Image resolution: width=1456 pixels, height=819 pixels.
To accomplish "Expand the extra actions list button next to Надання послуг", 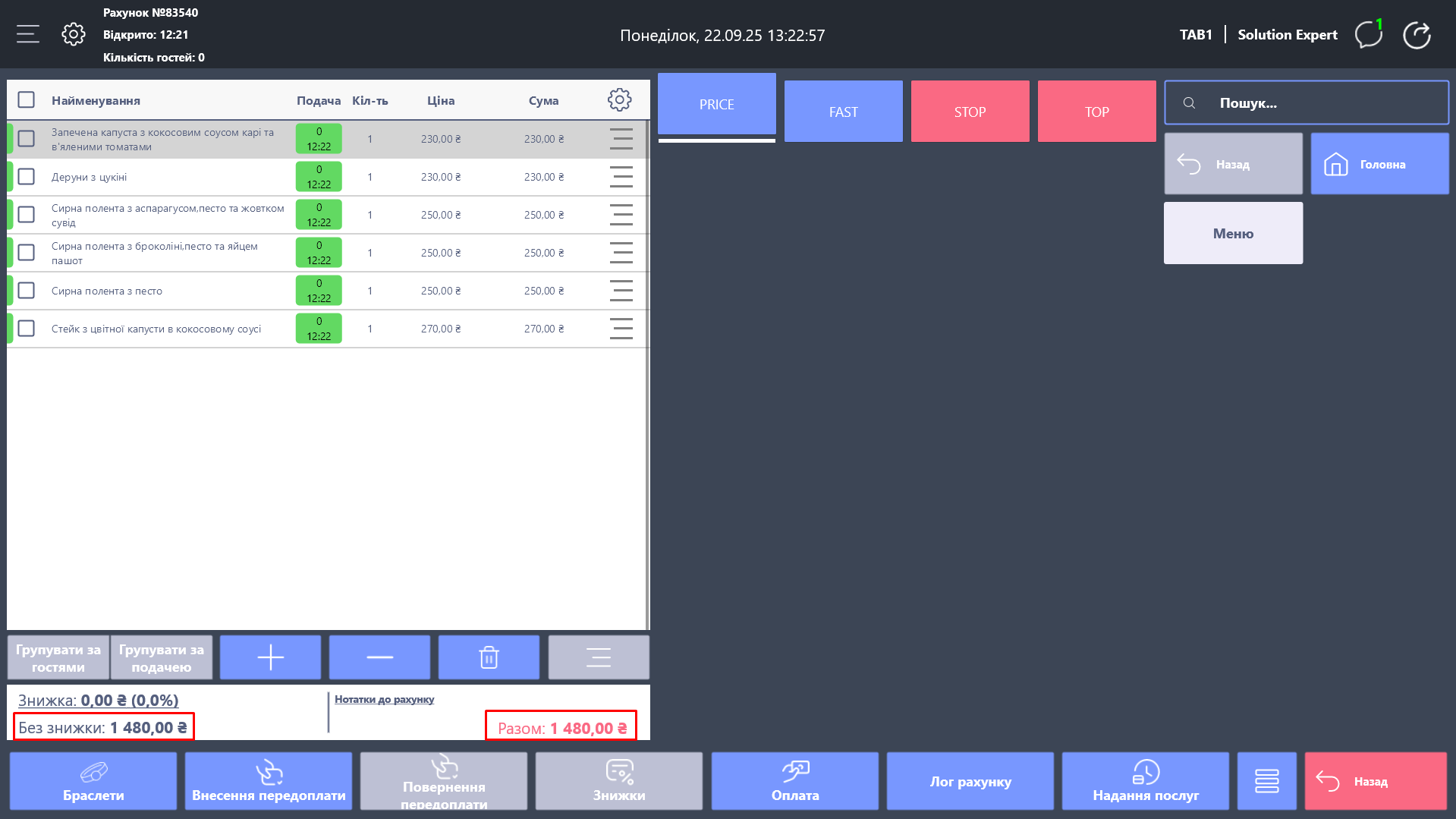I will [1266, 781].
